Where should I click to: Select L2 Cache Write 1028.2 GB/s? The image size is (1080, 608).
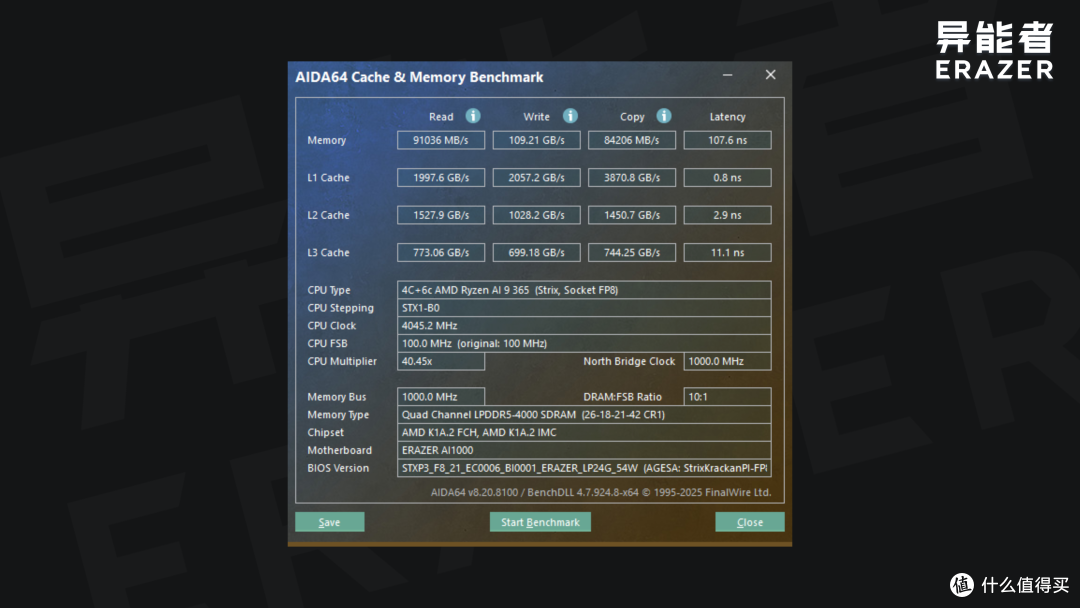click(x=537, y=215)
